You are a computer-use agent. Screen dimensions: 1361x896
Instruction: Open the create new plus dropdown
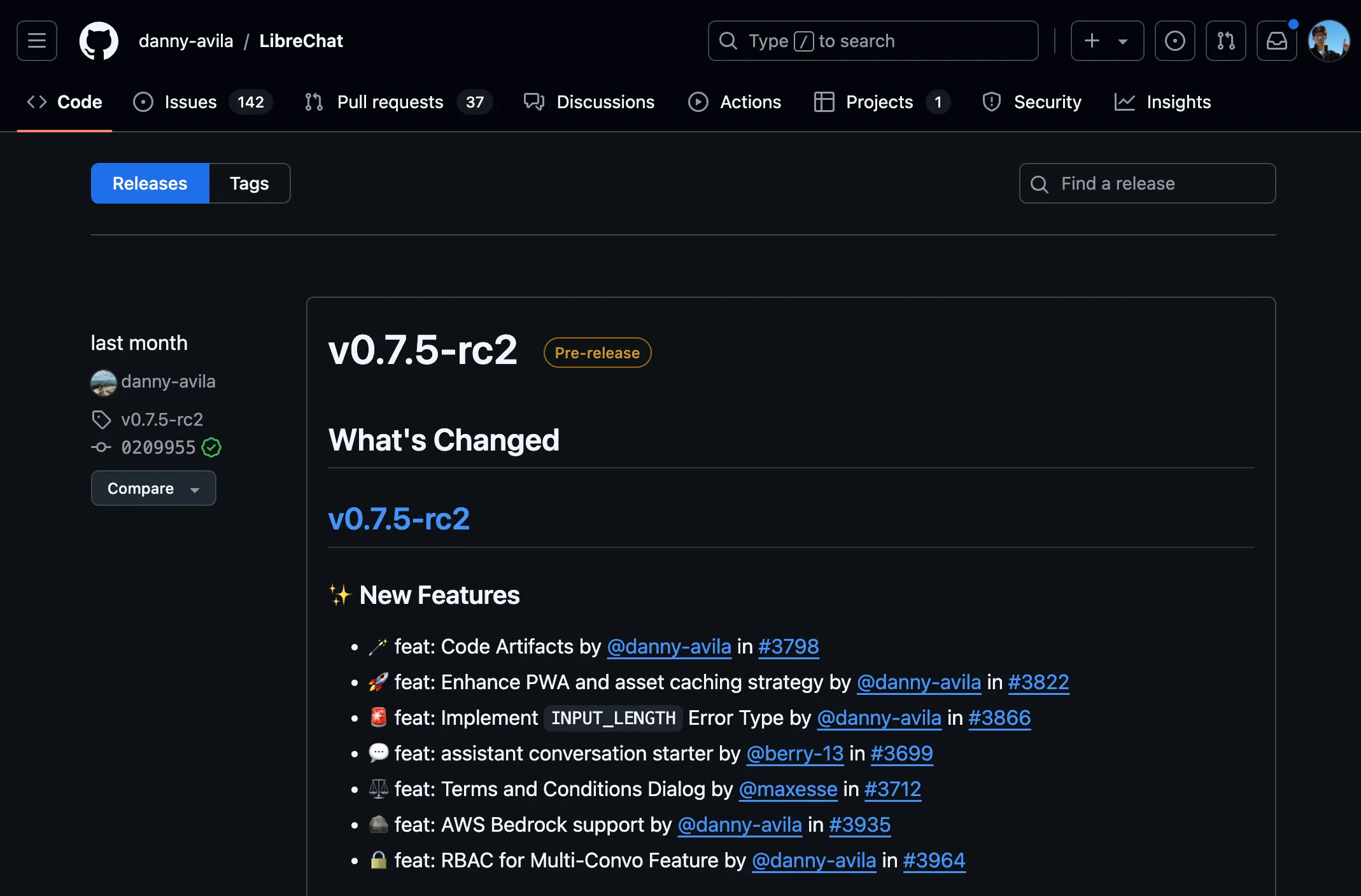tap(1107, 41)
